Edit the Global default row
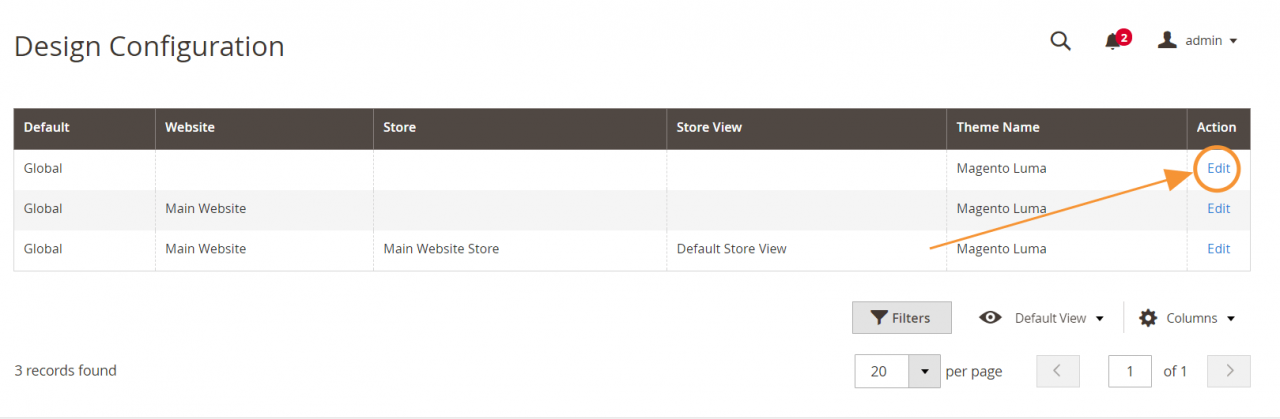This screenshot has height=419, width=1280. (x=1218, y=169)
